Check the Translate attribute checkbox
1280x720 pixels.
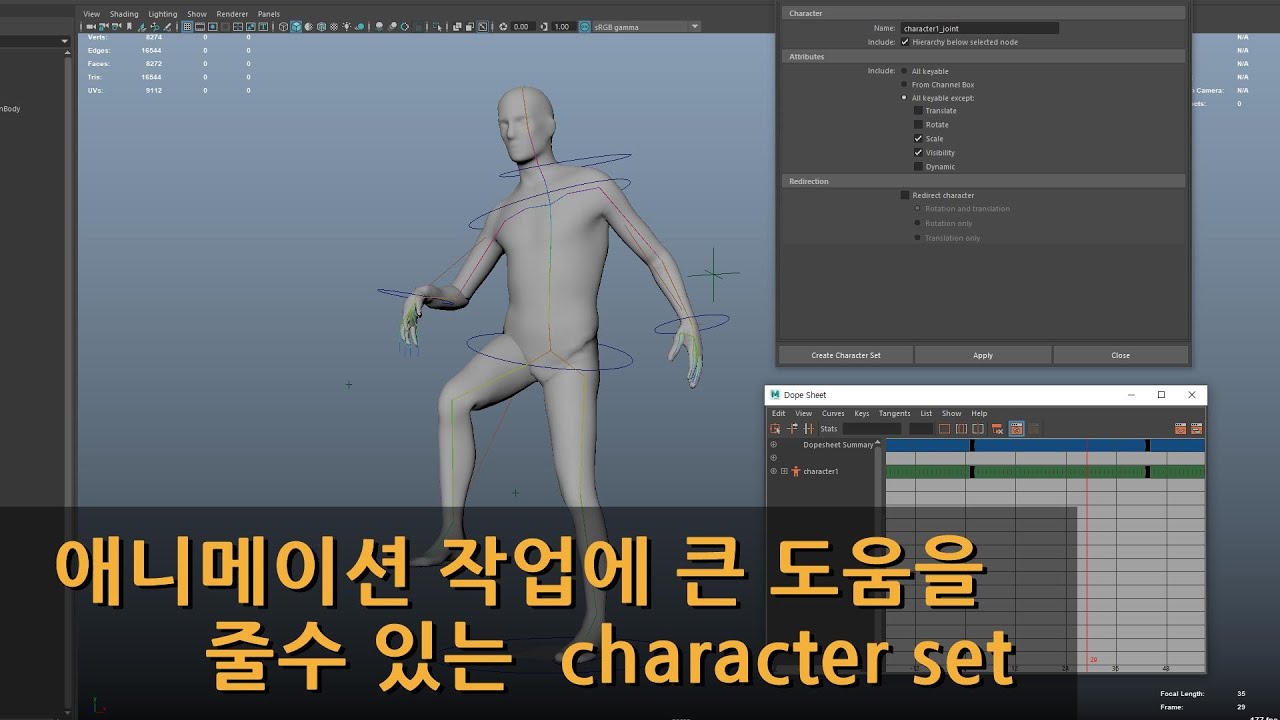(918, 111)
